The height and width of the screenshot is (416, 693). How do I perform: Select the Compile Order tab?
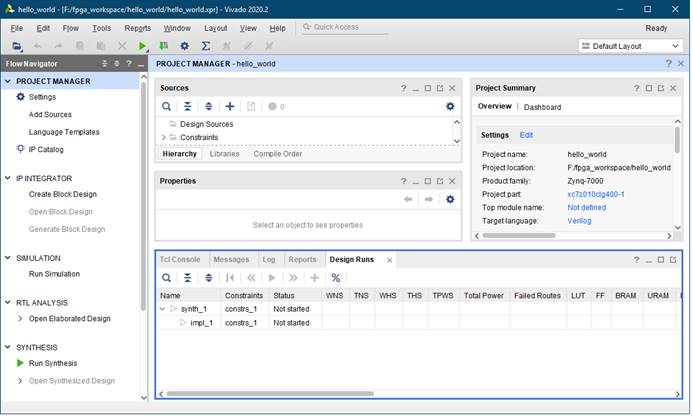click(x=278, y=154)
